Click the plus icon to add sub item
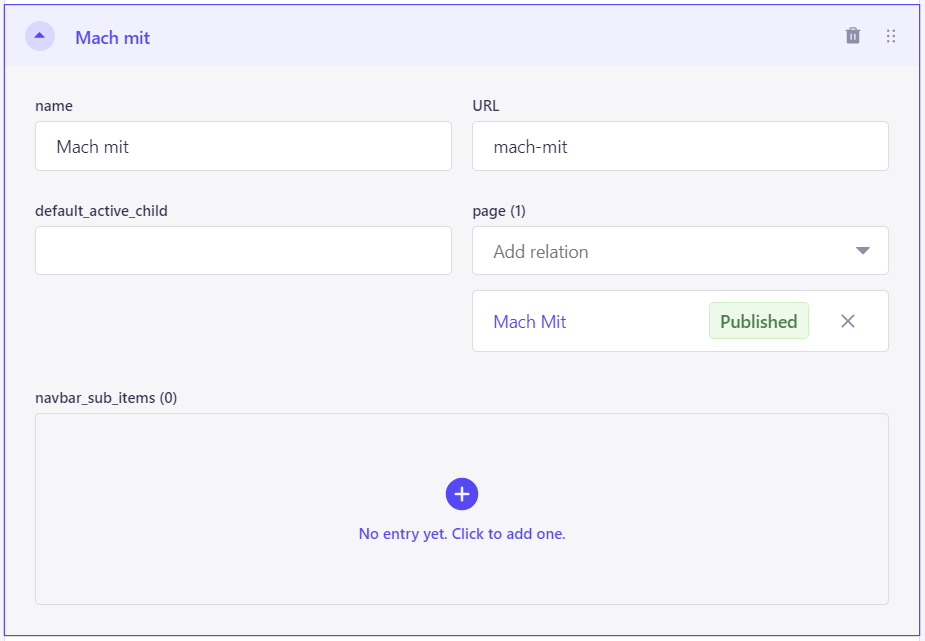The width and height of the screenshot is (925, 641). click(462, 494)
